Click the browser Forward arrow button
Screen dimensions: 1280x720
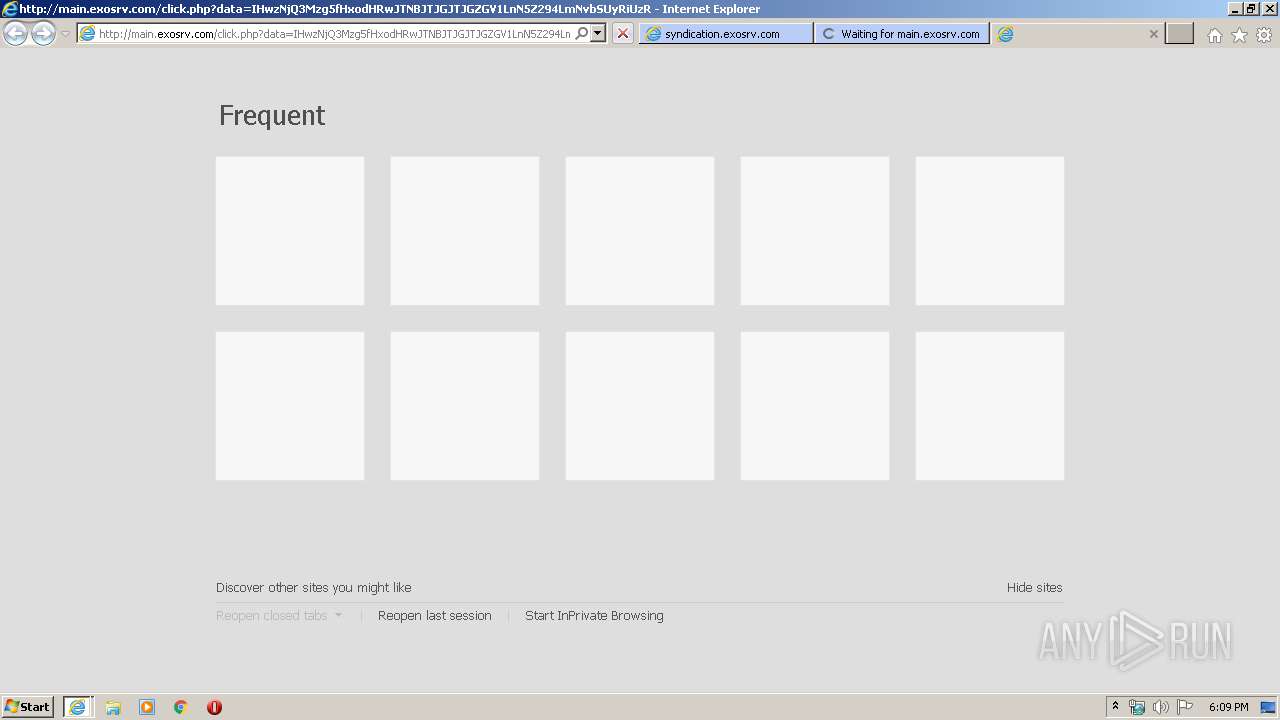[43, 34]
